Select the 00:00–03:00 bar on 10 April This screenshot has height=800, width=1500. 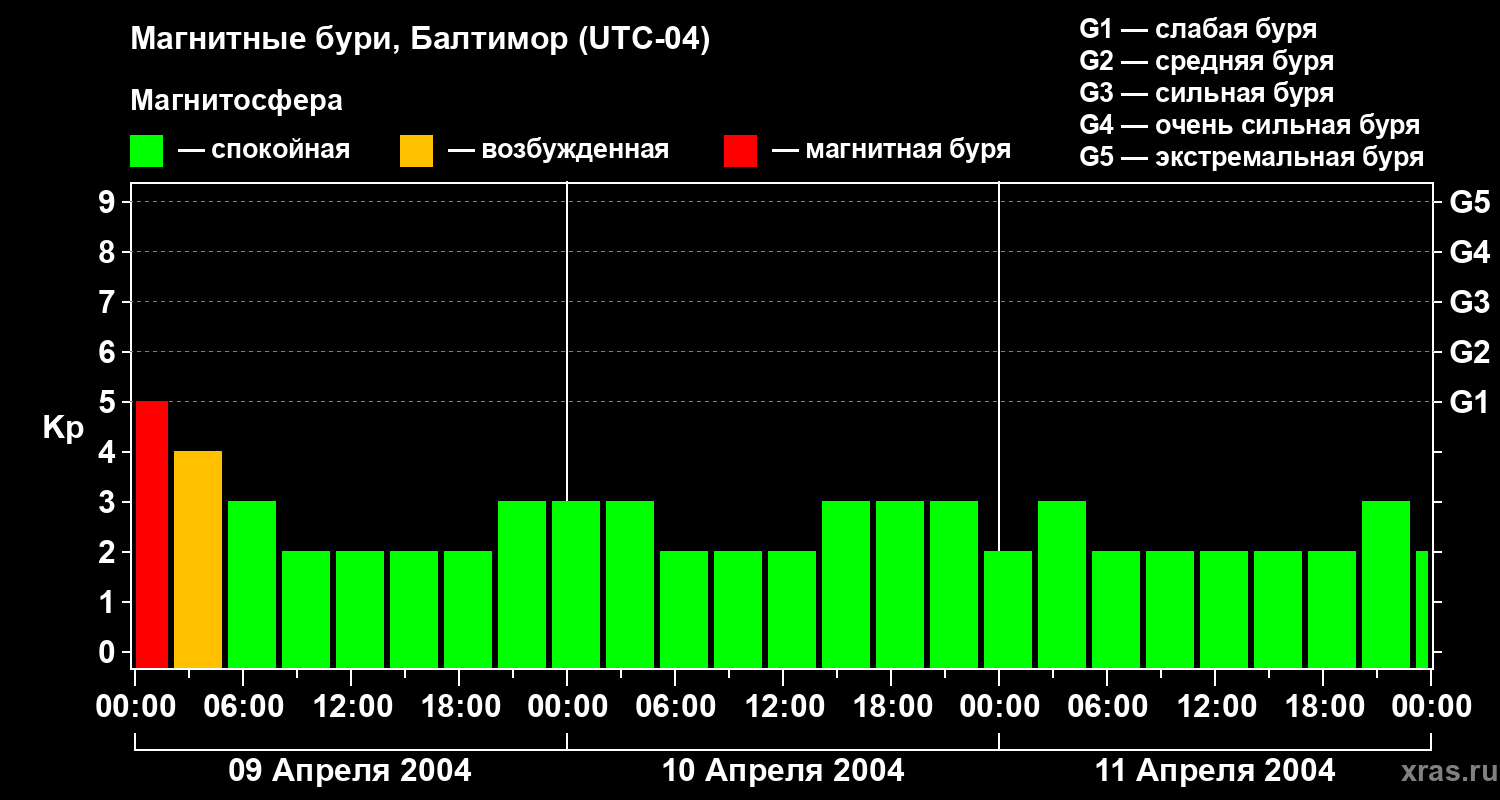click(x=576, y=584)
